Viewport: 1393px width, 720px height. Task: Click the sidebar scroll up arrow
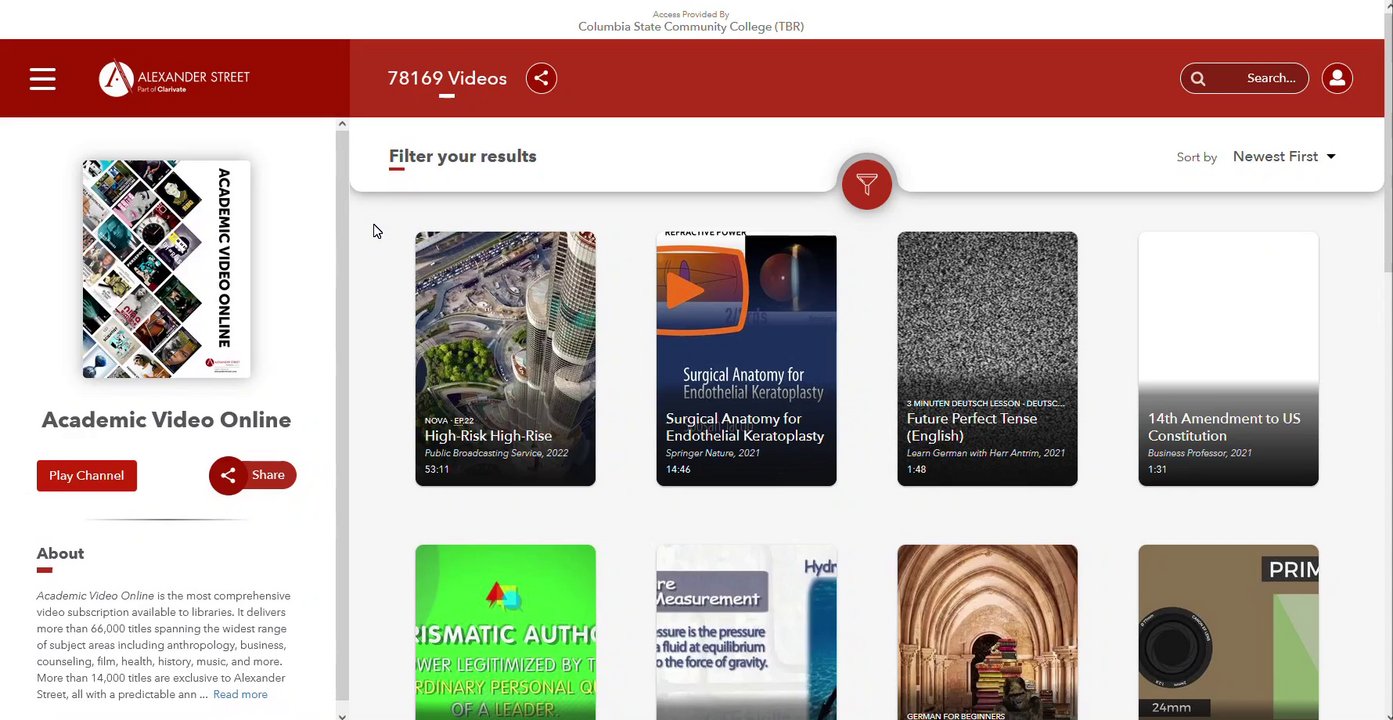pyautogui.click(x=342, y=124)
